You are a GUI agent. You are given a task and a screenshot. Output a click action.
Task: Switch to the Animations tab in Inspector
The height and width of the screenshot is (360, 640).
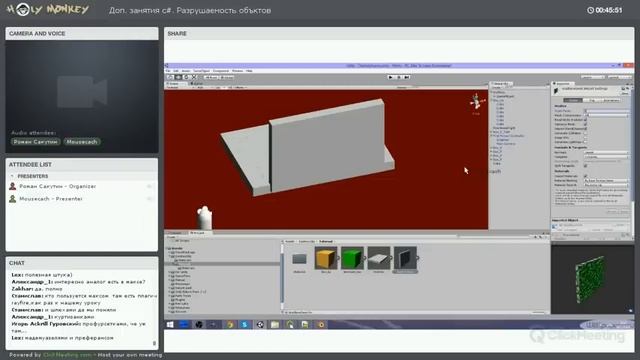(x=611, y=100)
